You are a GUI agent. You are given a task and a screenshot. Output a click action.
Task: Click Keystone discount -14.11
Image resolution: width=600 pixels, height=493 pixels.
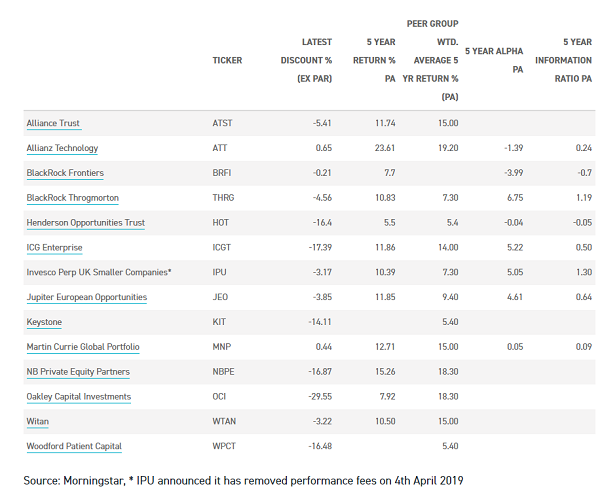point(320,322)
